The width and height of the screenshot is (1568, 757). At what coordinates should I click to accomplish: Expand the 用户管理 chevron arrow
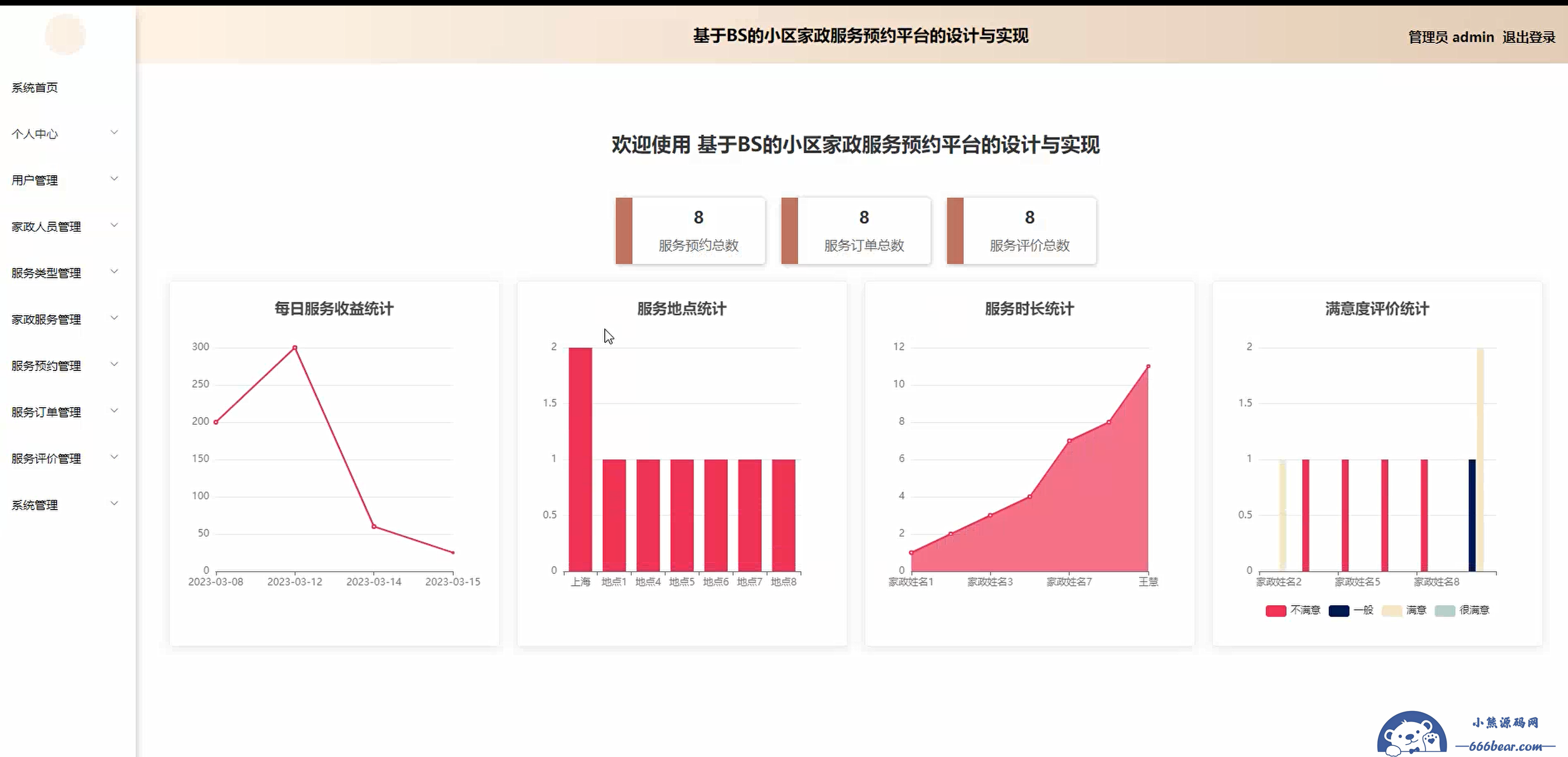pos(114,179)
